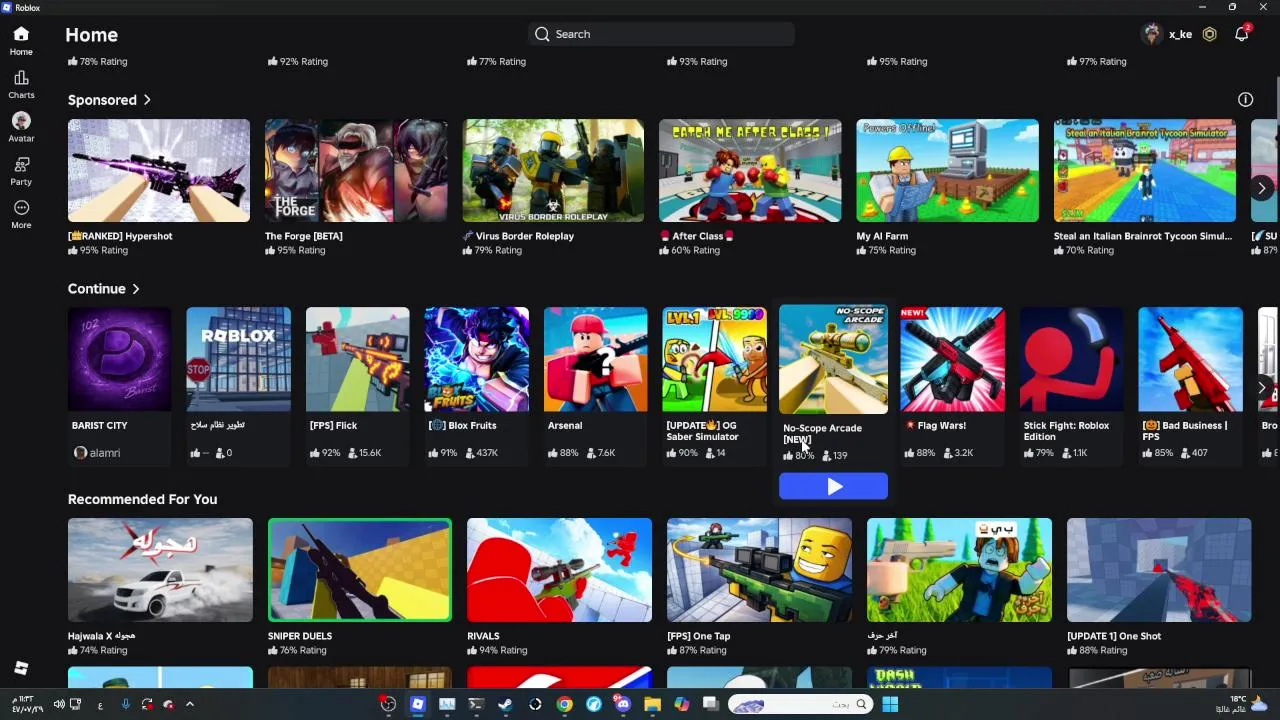Open the notifications bell
The image size is (1280, 720).
click(x=1241, y=34)
